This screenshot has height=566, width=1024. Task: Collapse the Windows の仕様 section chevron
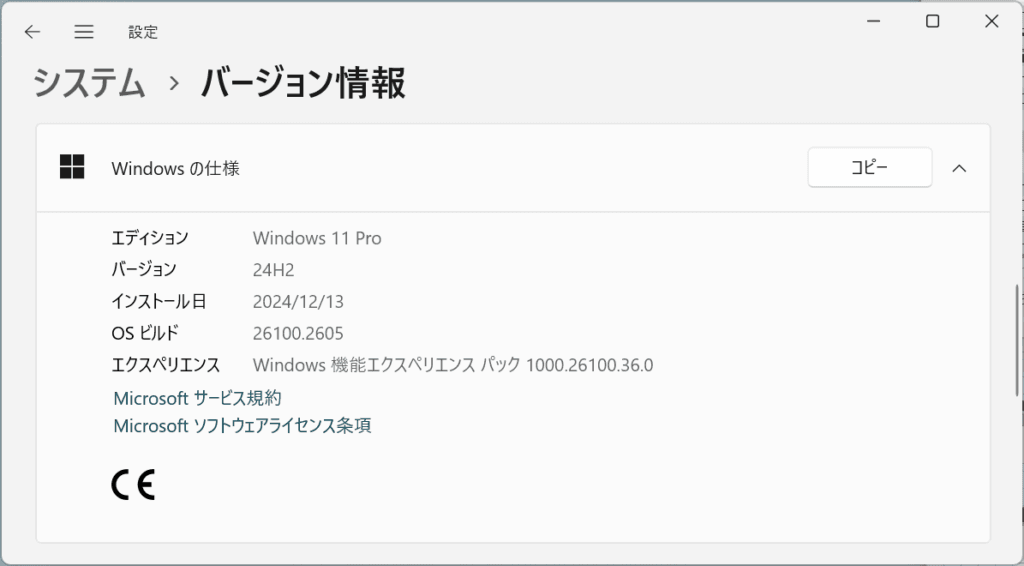click(959, 168)
